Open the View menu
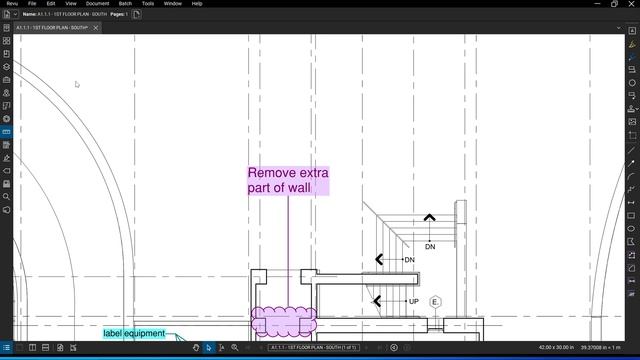Viewport: 640px width, 360px height. (x=71, y=3)
